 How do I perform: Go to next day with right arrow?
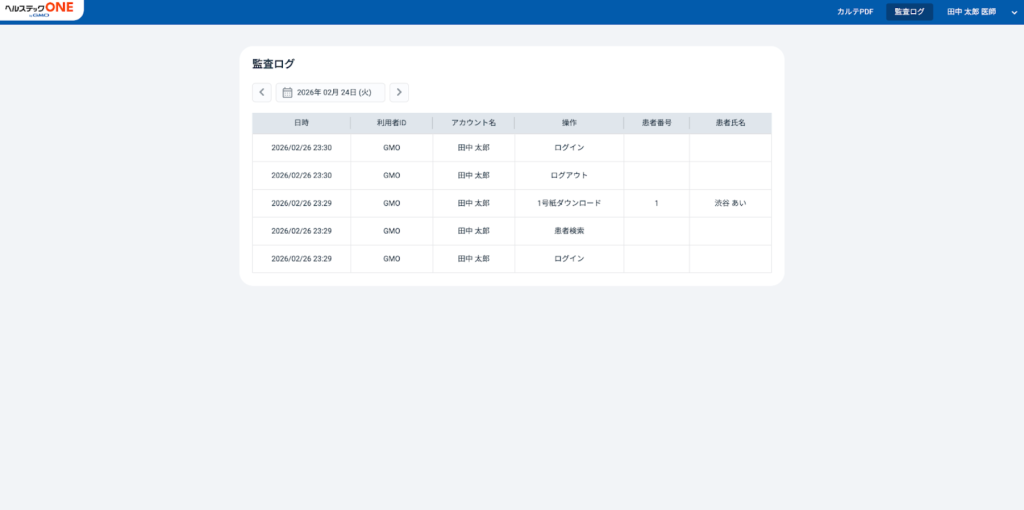tap(399, 92)
